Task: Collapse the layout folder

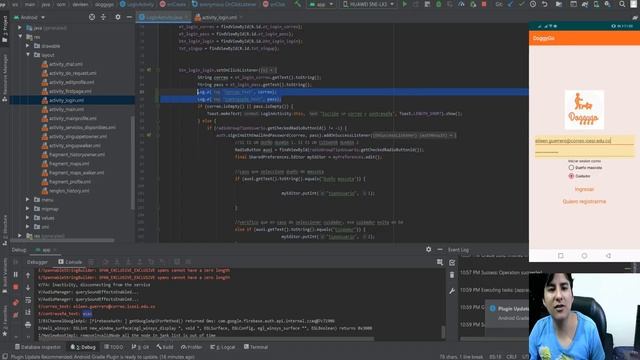Action: click(x=27, y=55)
